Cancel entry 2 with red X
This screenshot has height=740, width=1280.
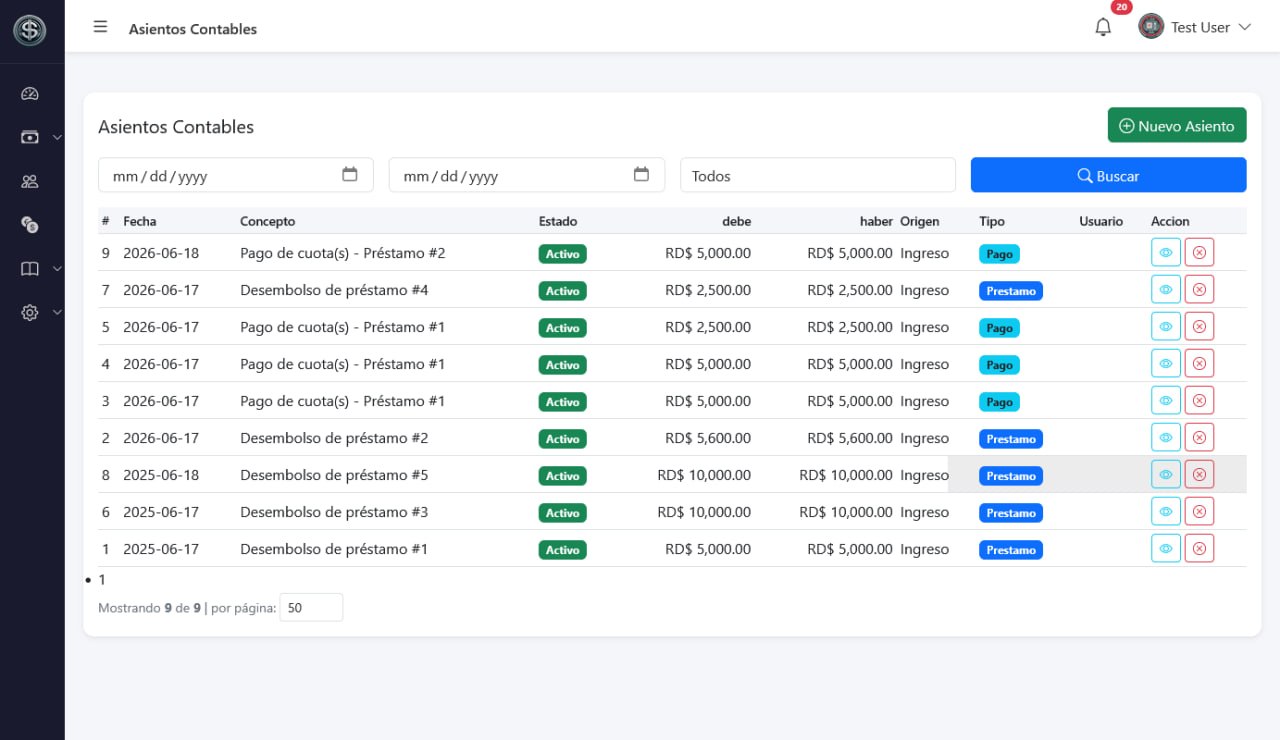1199,438
